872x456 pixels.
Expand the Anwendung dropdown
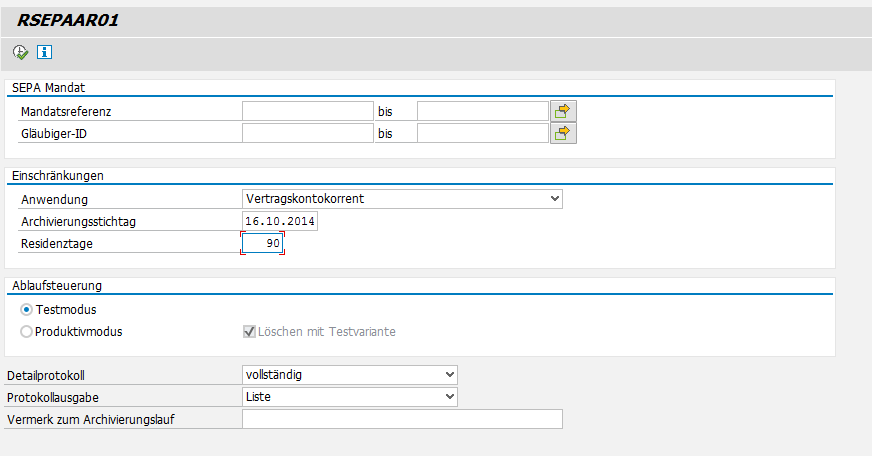click(555, 199)
